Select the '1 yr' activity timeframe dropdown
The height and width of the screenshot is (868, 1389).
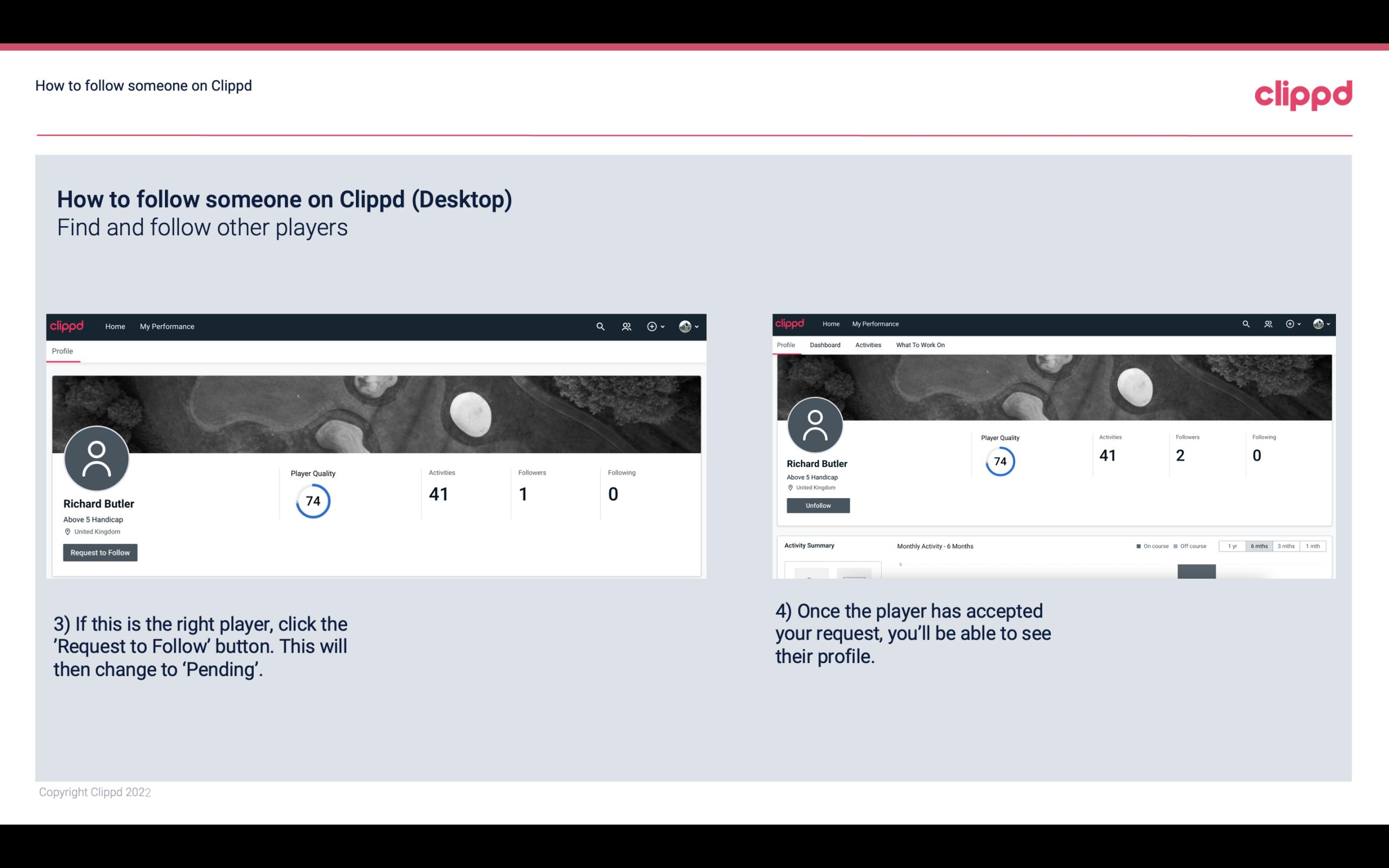pyautogui.click(x=1232, y=546)
